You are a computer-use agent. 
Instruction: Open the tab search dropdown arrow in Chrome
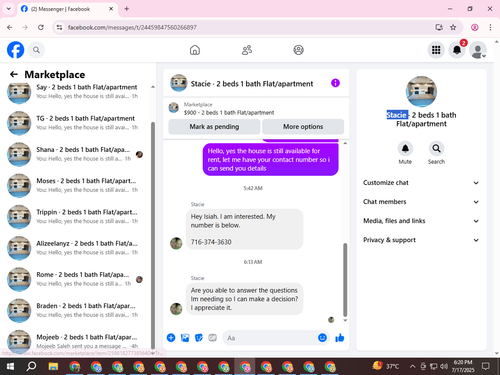pos(9,9)
